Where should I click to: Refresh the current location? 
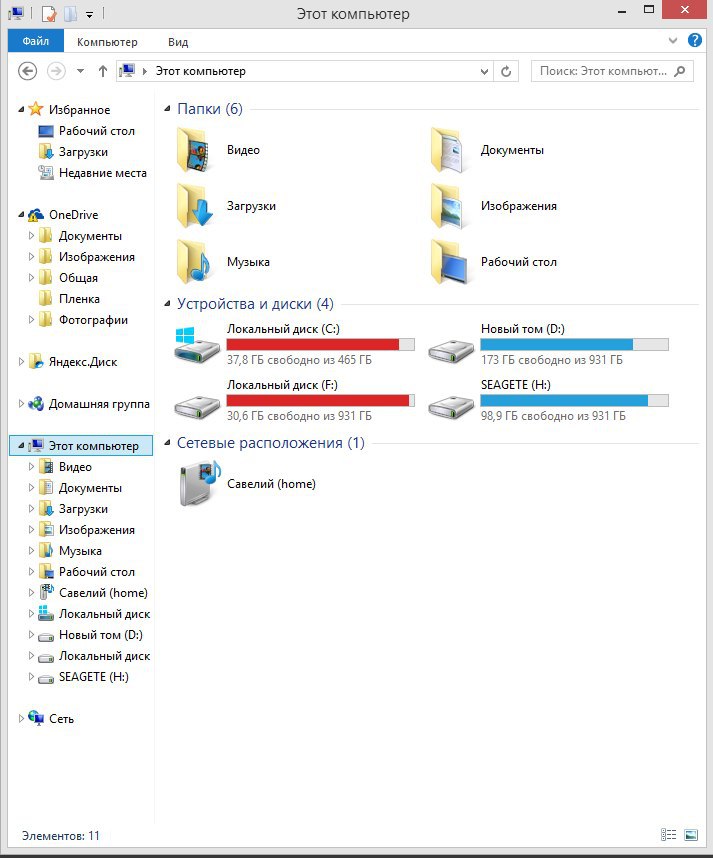coord(506,71)
